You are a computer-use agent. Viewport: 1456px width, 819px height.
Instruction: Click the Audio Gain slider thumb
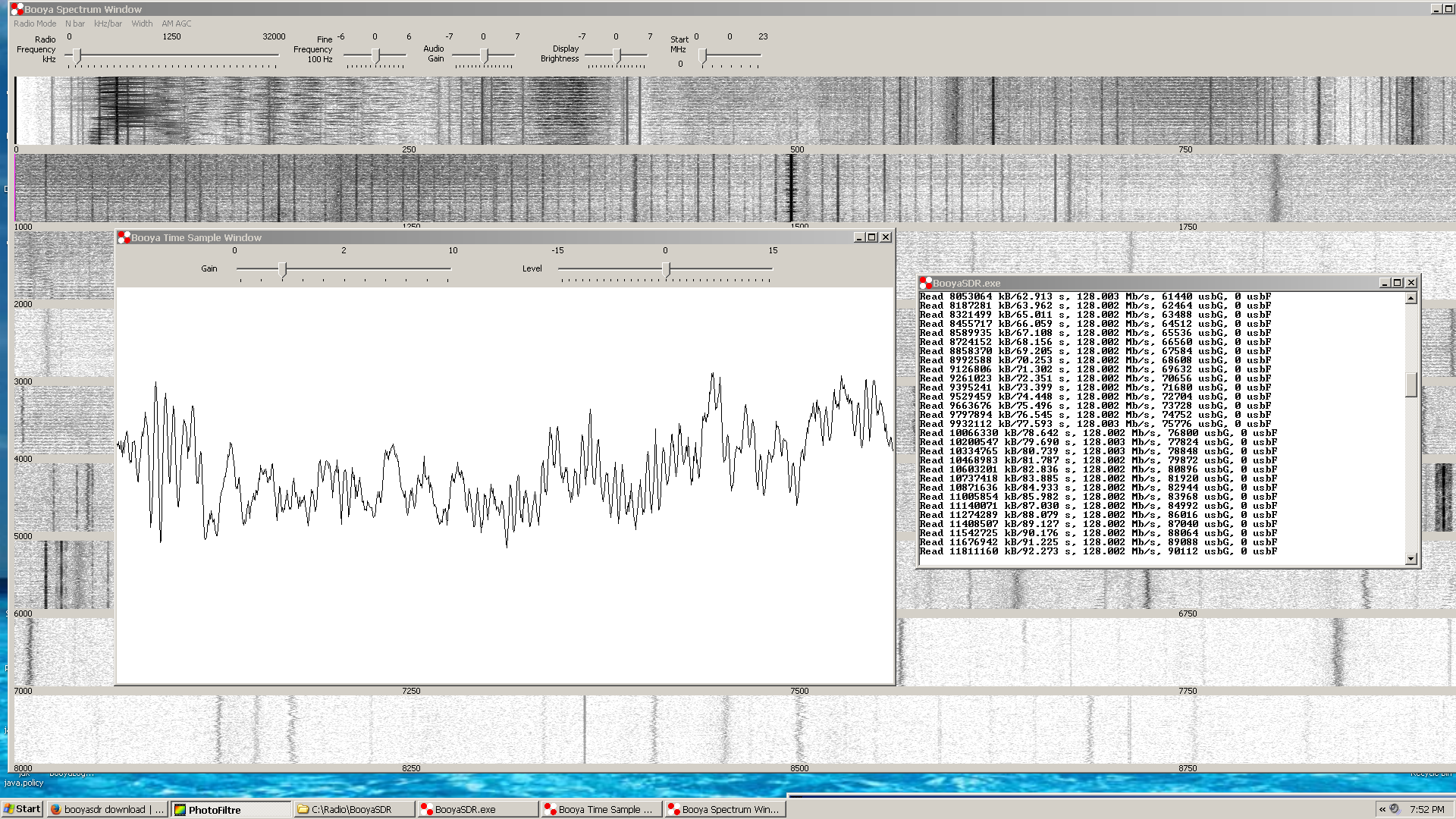tap(485, 55)
